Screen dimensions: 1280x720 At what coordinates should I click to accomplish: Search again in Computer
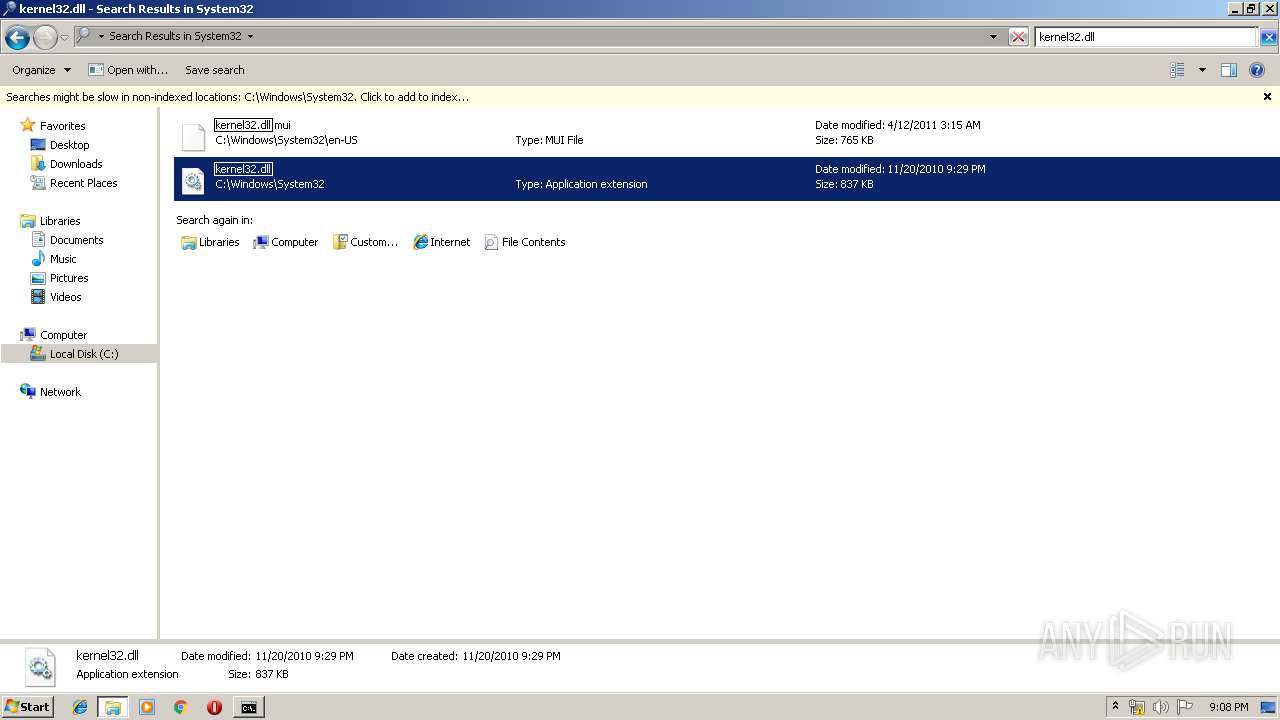tap(286, 242)
